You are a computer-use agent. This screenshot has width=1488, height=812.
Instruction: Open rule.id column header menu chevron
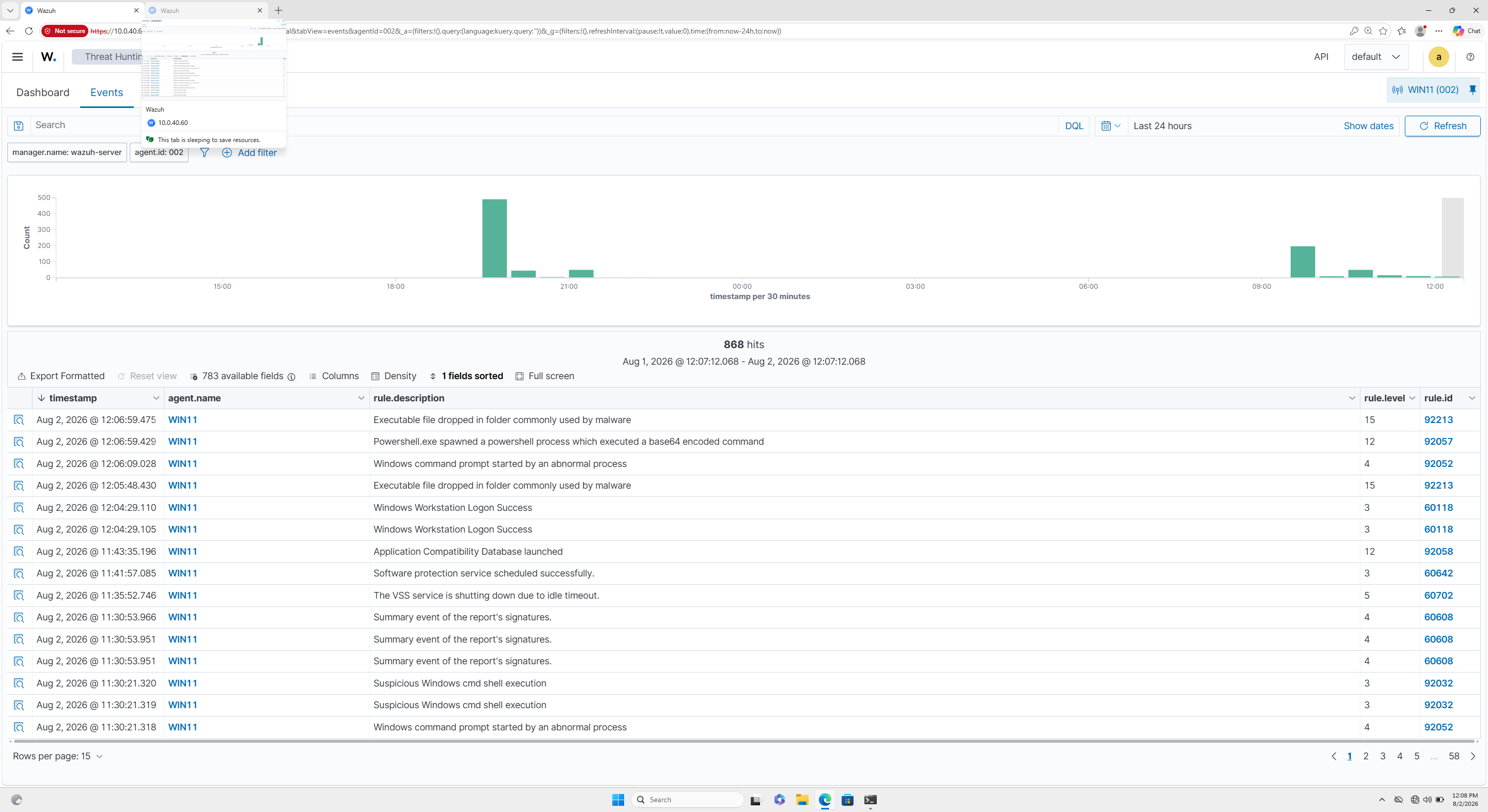(1472, 398)
